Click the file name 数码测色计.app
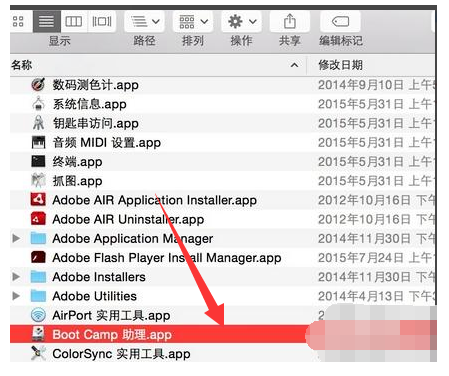Screen dimensions: 449x376 pos(96,85)
